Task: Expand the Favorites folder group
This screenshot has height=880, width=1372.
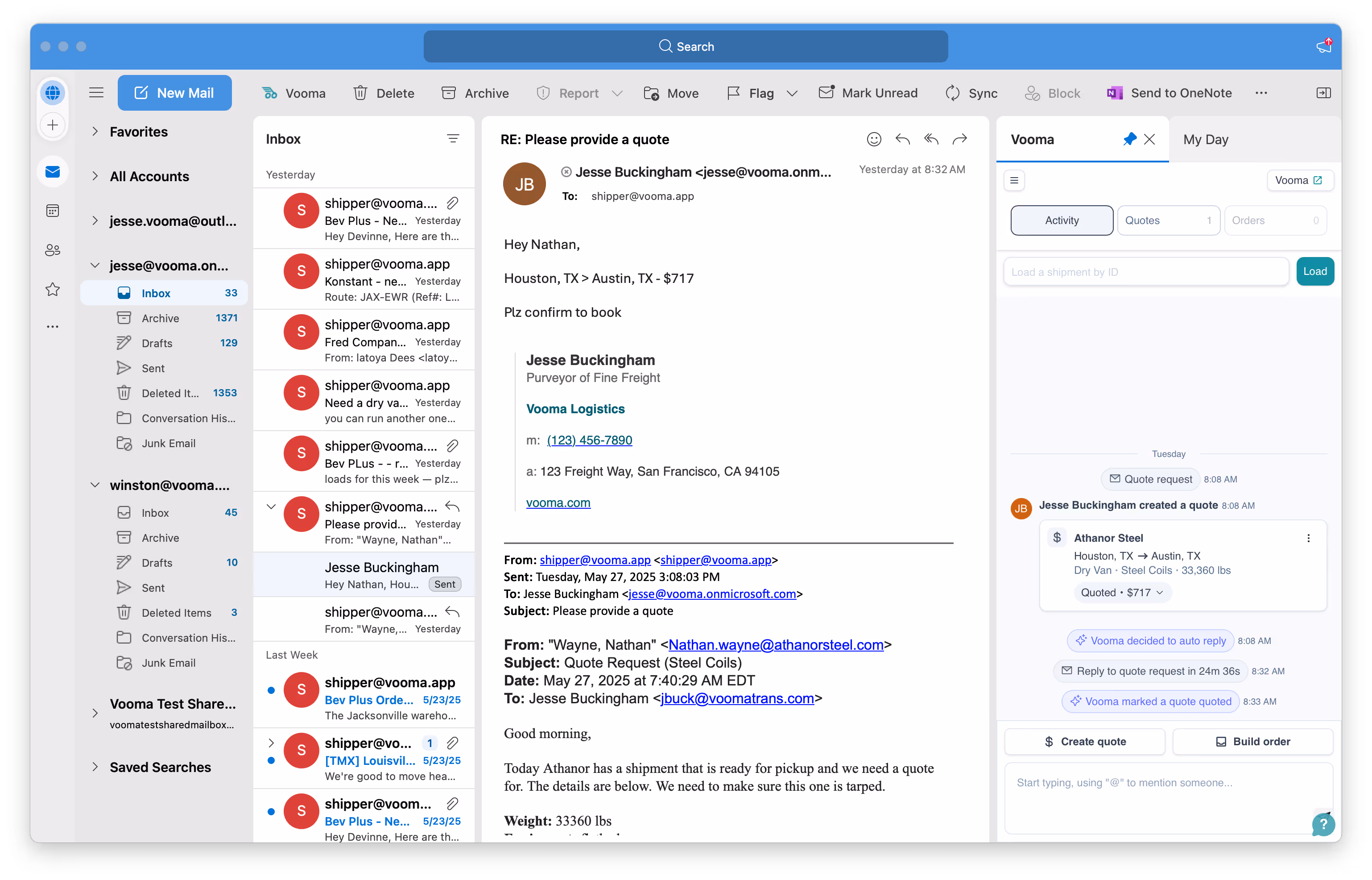Action: tap(95, 132)
